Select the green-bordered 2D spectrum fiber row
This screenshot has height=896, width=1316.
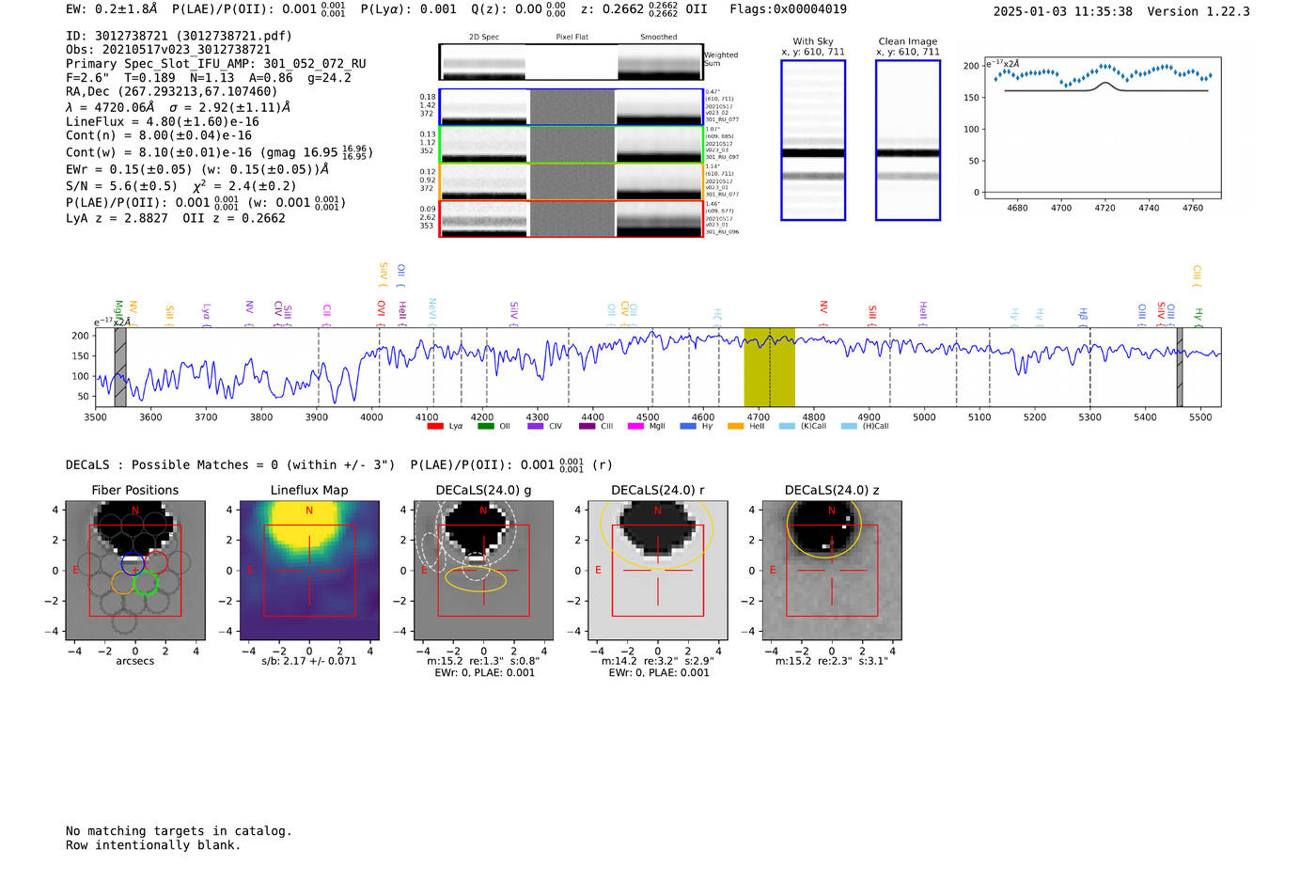(571, 145)
